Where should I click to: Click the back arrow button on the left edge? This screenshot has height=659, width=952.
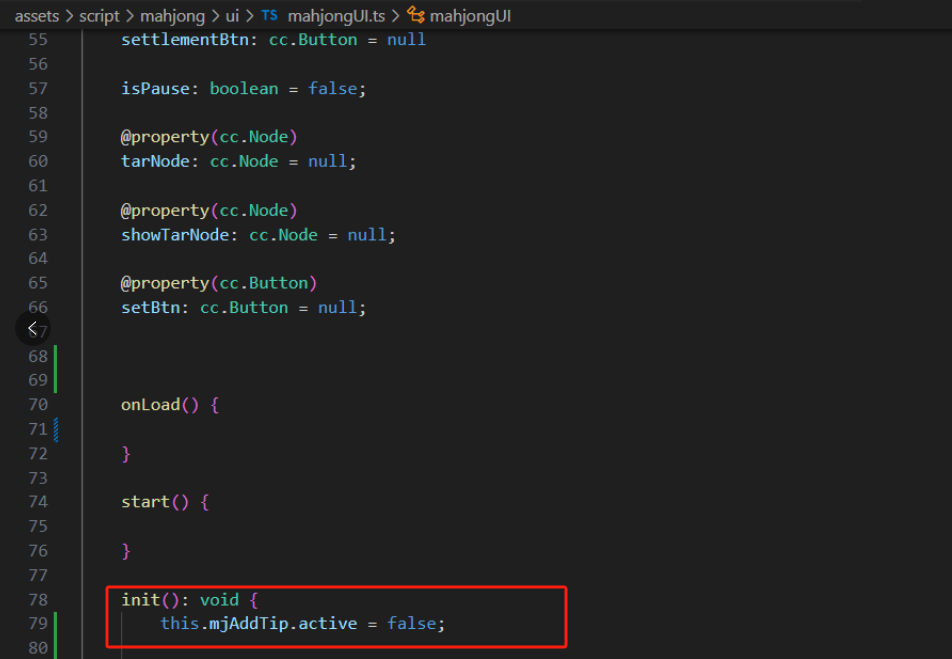(x=32, y=329)
